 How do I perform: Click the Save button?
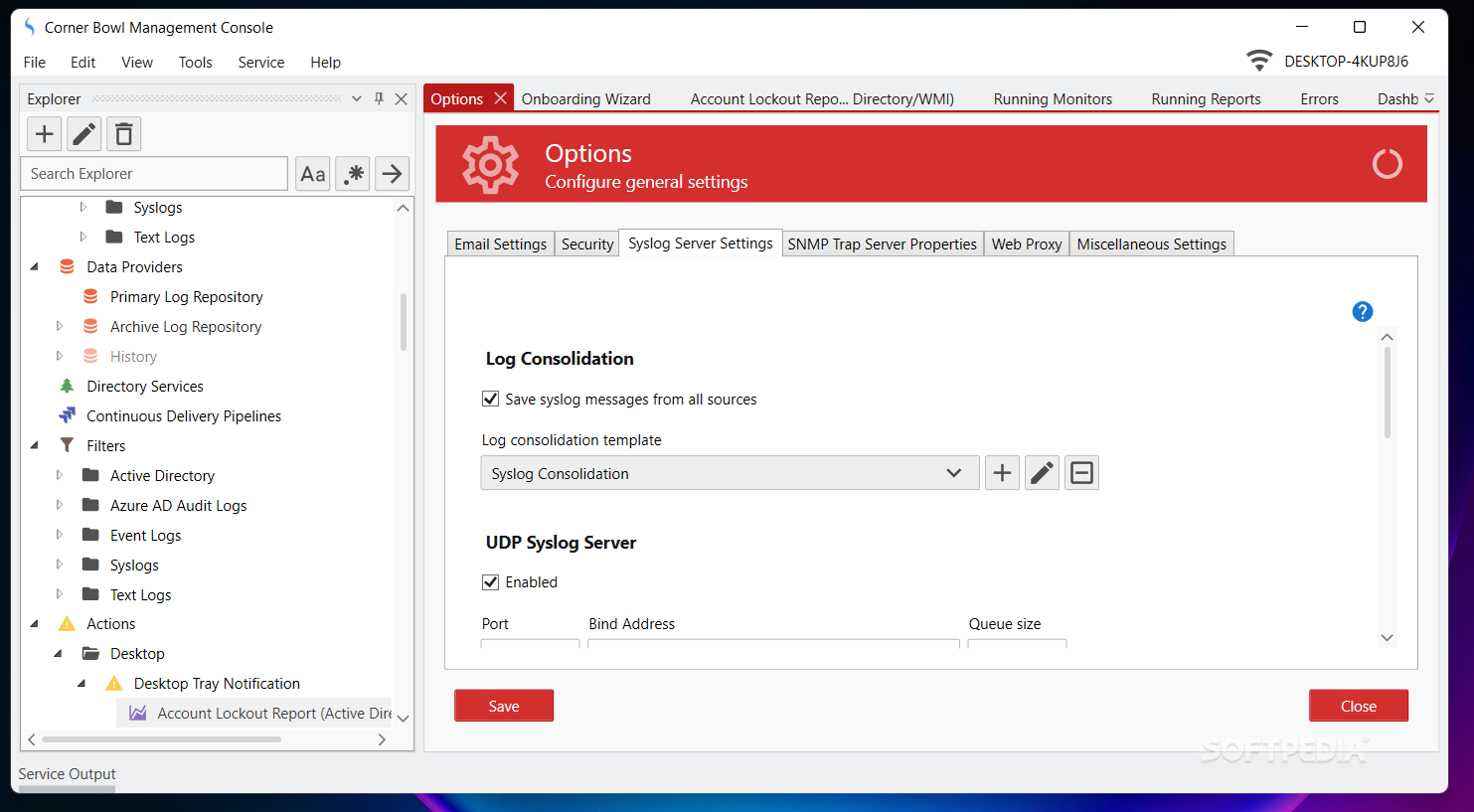tap(504, 706)
